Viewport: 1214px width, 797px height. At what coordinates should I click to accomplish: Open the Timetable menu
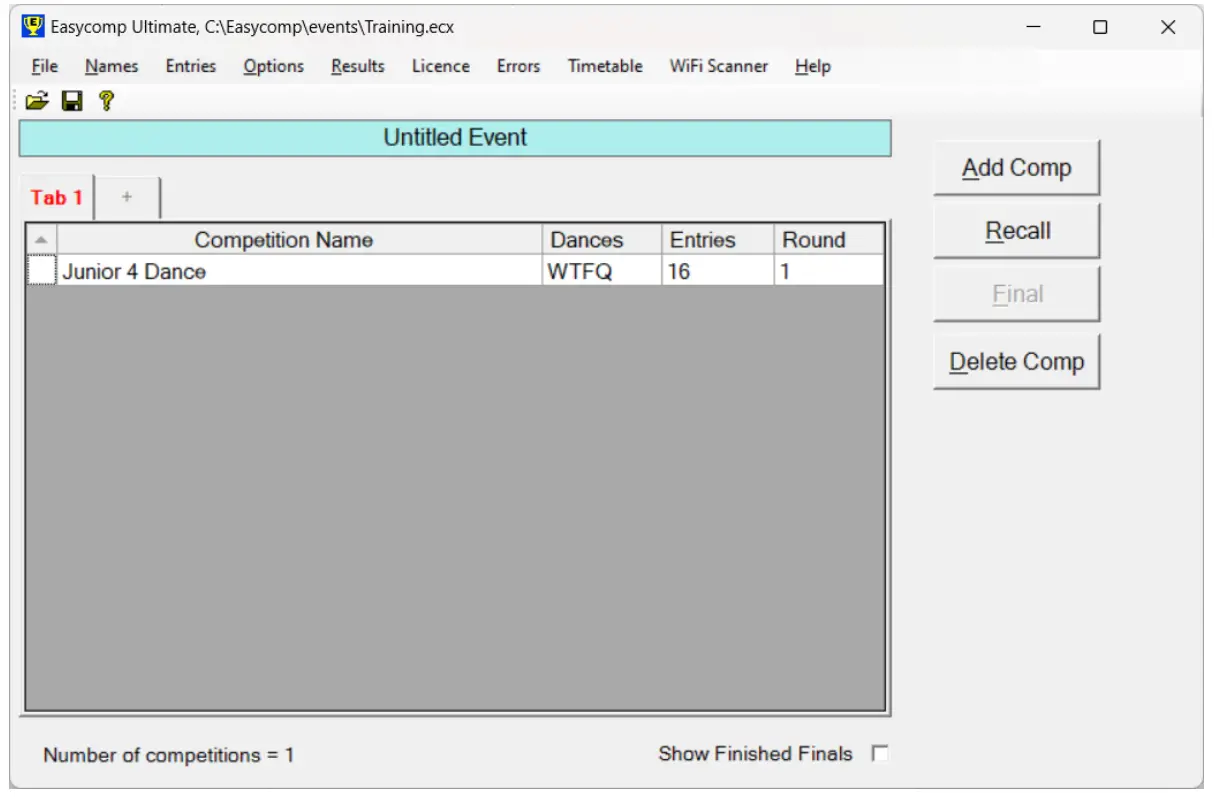(x=605, y=66)
